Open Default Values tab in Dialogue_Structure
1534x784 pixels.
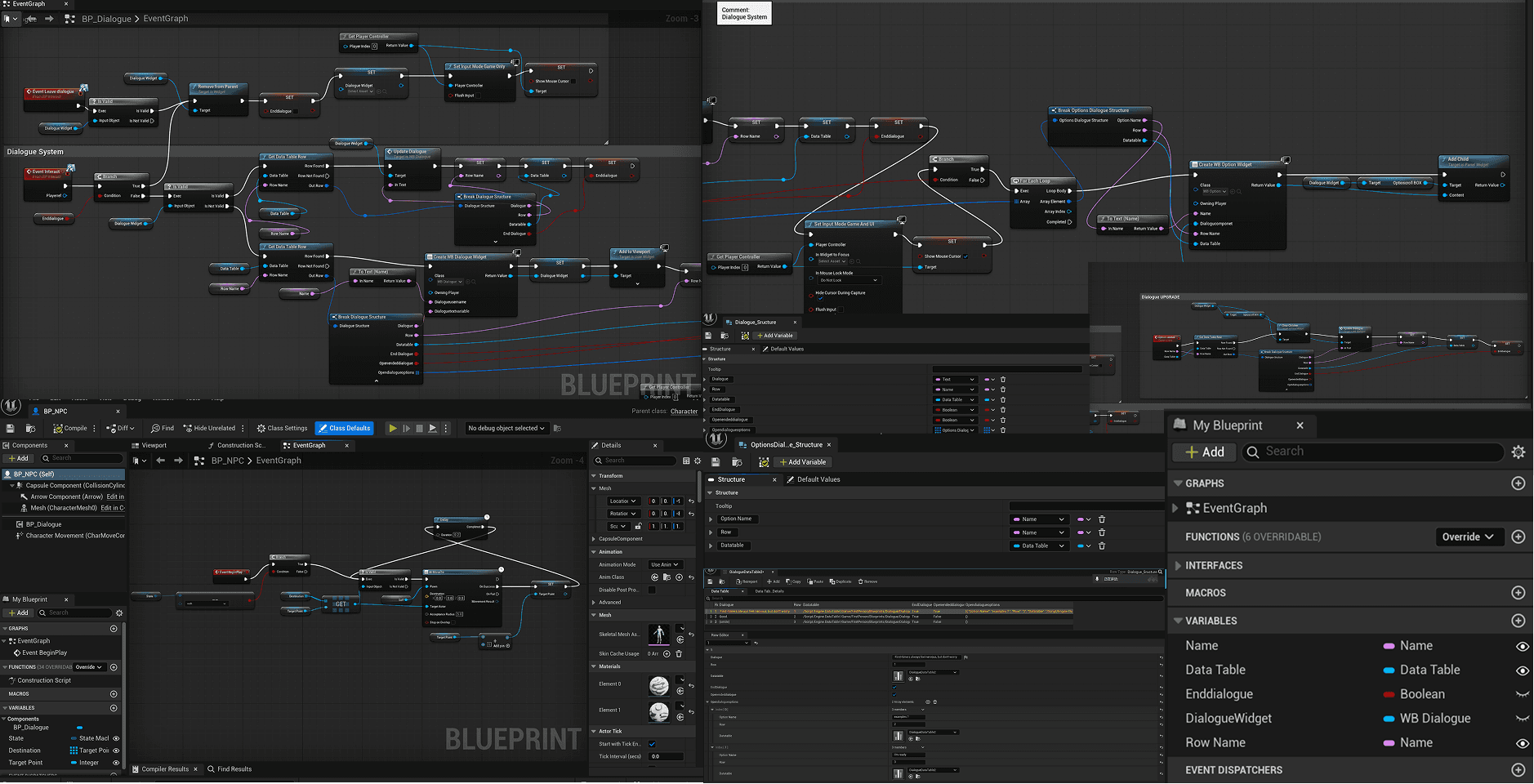coord(783,349)
